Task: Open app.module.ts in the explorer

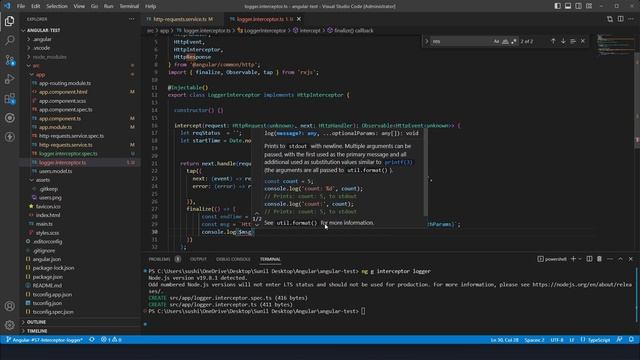Action: [56, 127]
